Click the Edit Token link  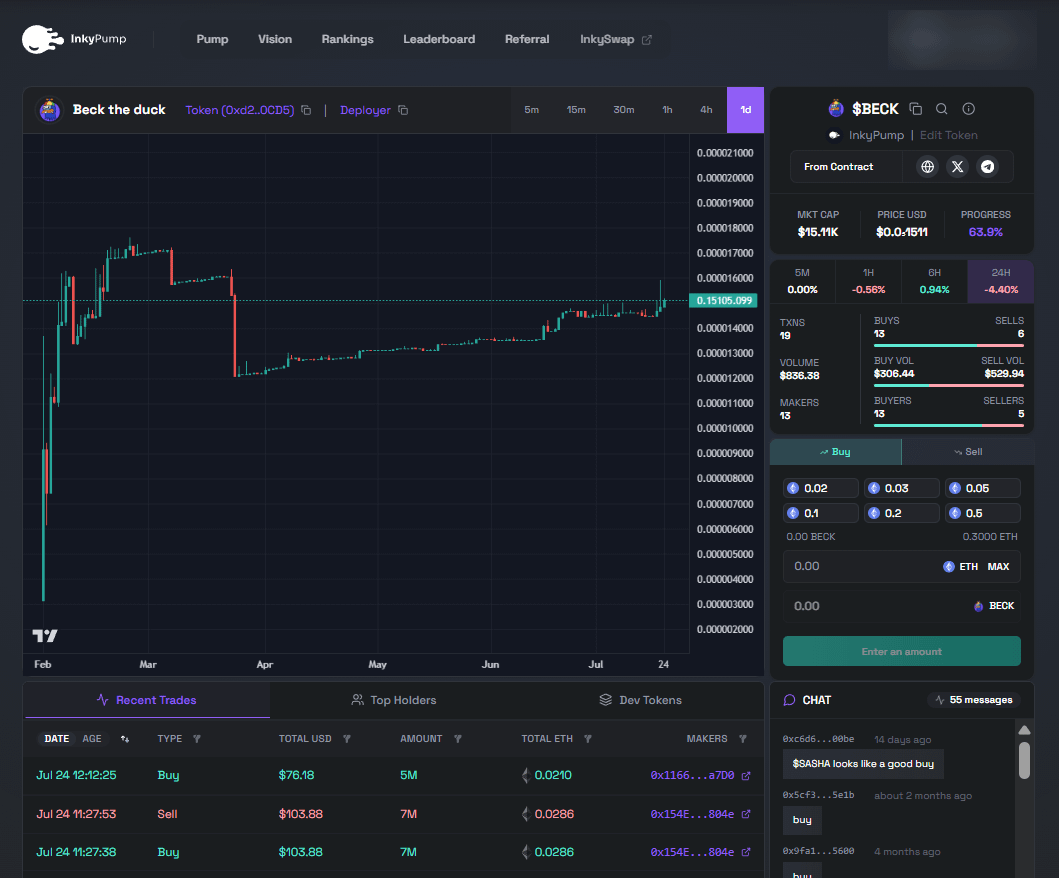pyautogui.click(x=948, y=135)
